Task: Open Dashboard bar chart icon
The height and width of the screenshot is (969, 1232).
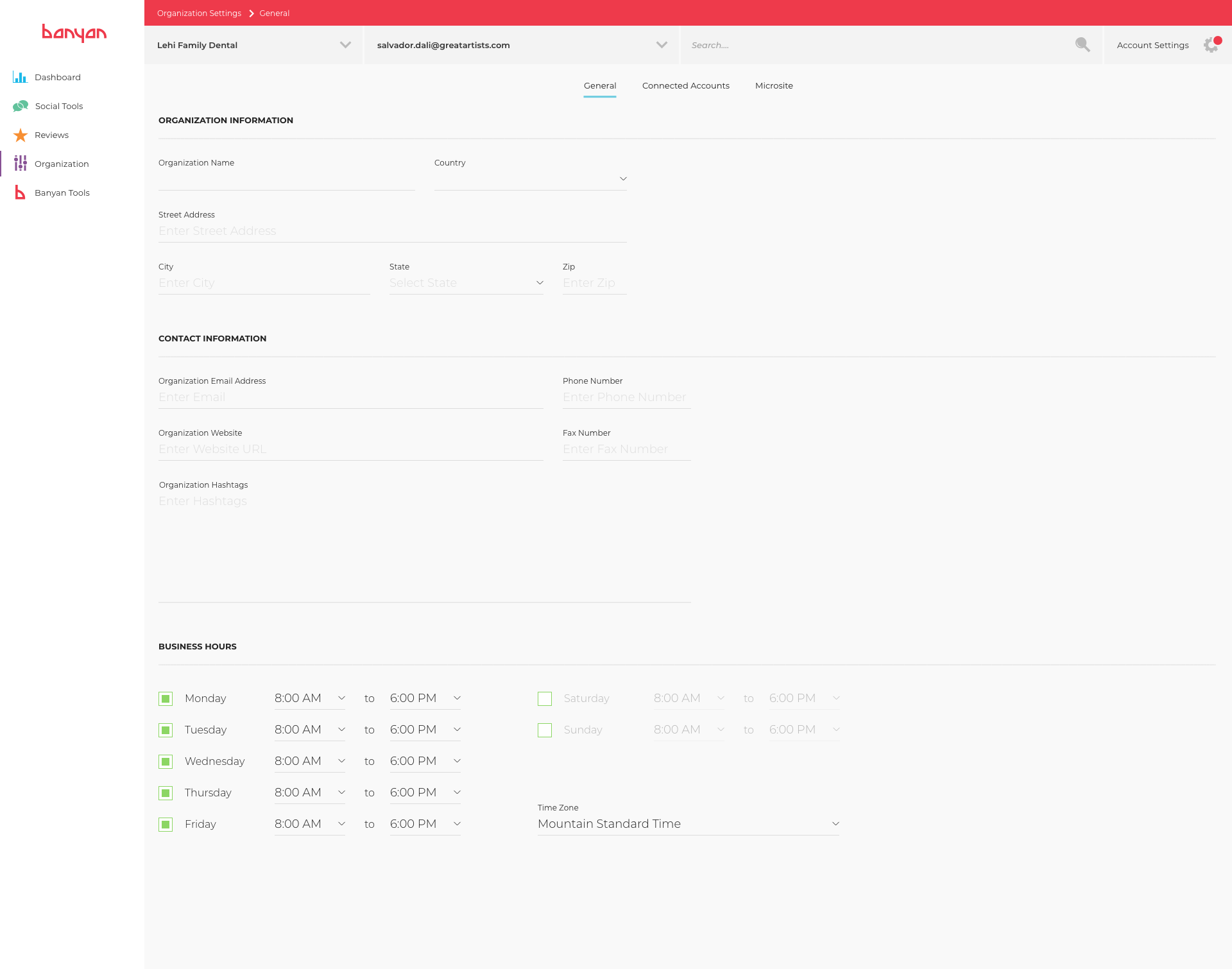Action: 20,77
